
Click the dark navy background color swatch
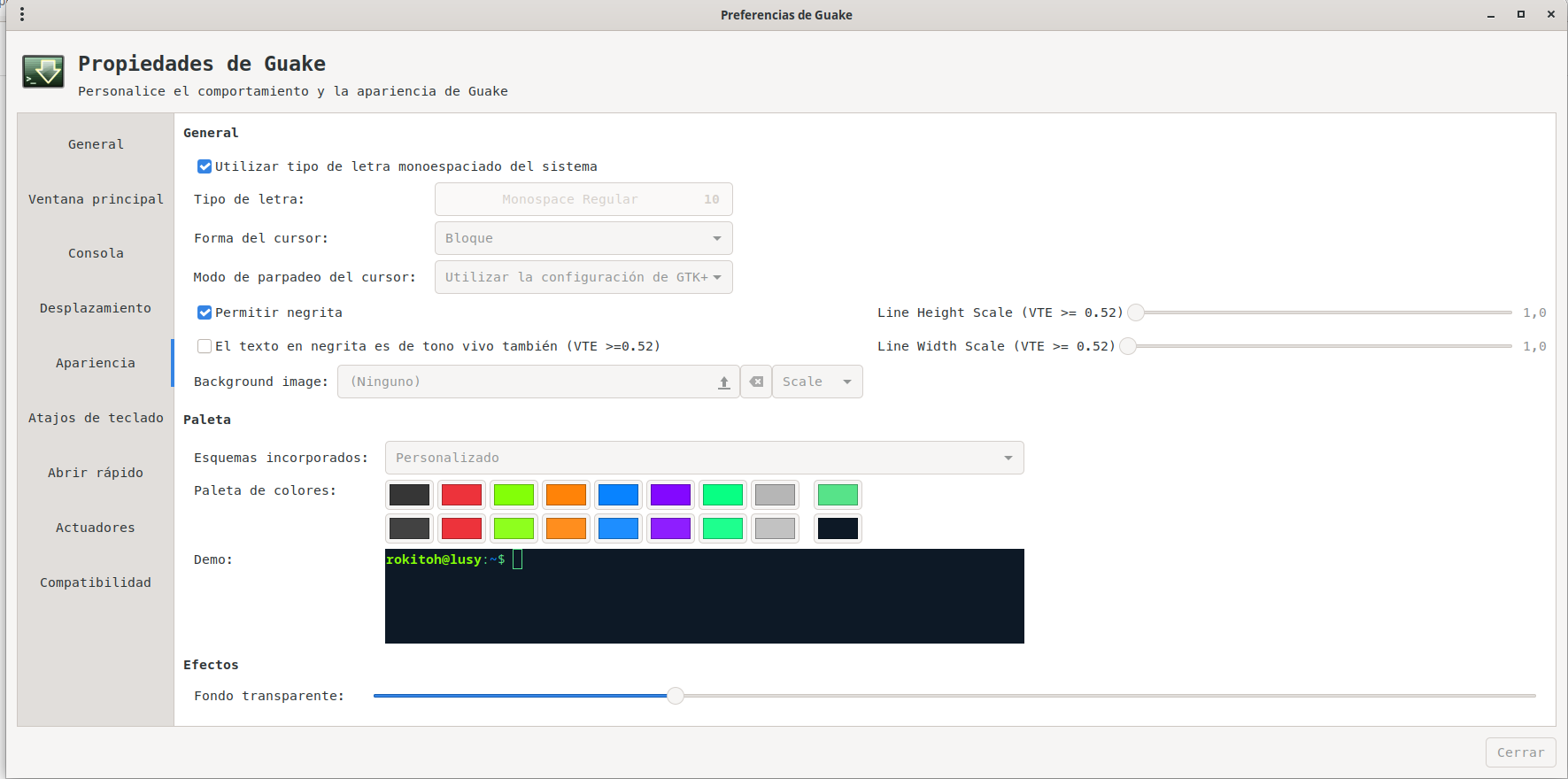(838, 528)
